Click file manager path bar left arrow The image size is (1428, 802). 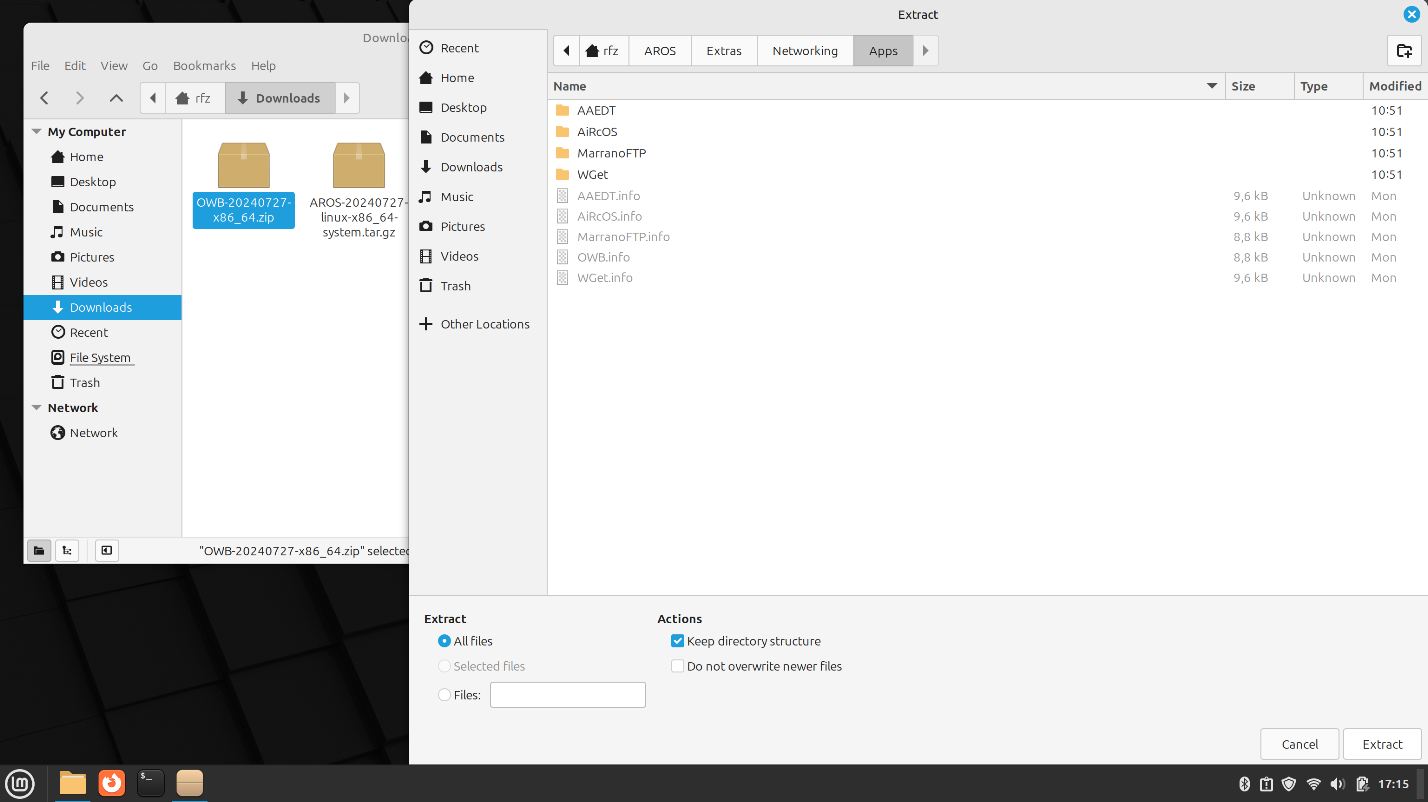click(153, 98)
